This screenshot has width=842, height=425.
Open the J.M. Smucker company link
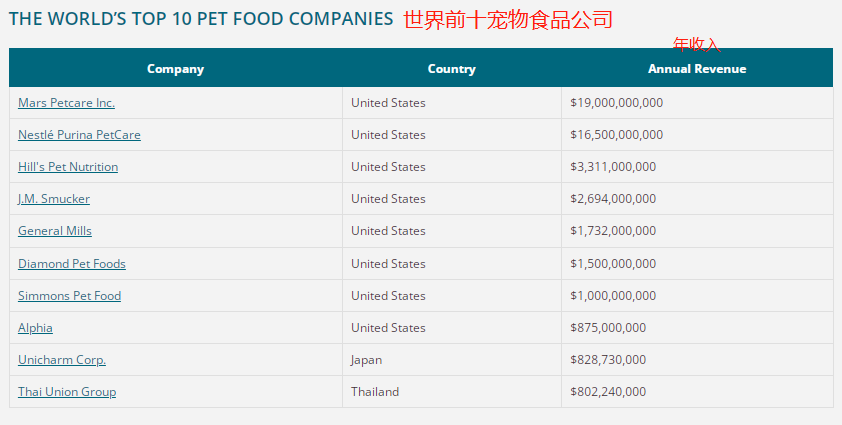54,199
